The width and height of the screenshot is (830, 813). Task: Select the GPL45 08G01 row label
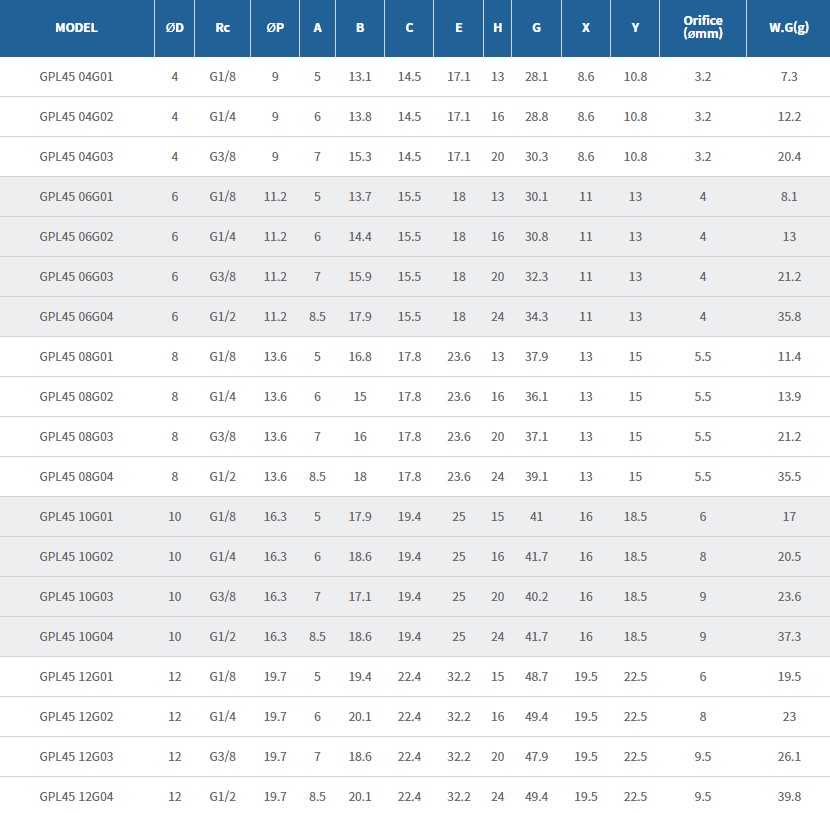[x=76, y=357]
